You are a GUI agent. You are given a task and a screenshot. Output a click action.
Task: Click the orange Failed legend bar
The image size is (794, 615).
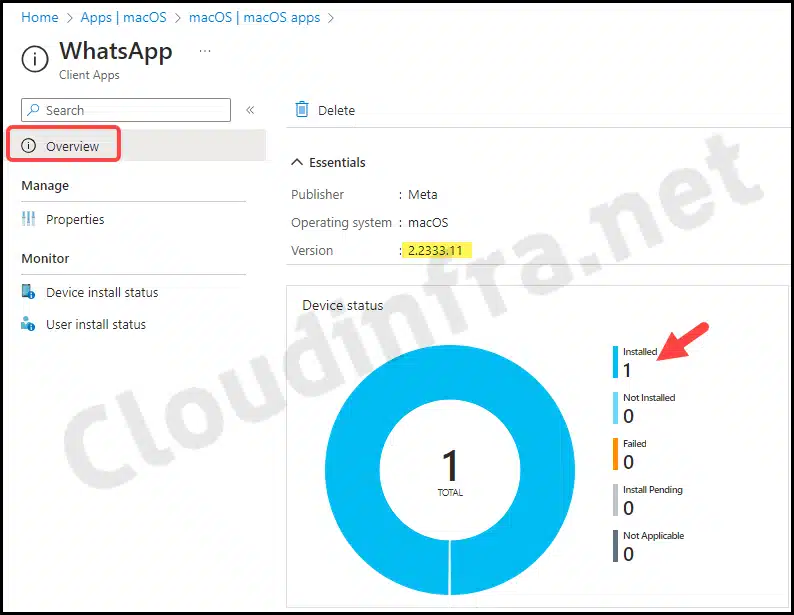(x=615, y=454)
